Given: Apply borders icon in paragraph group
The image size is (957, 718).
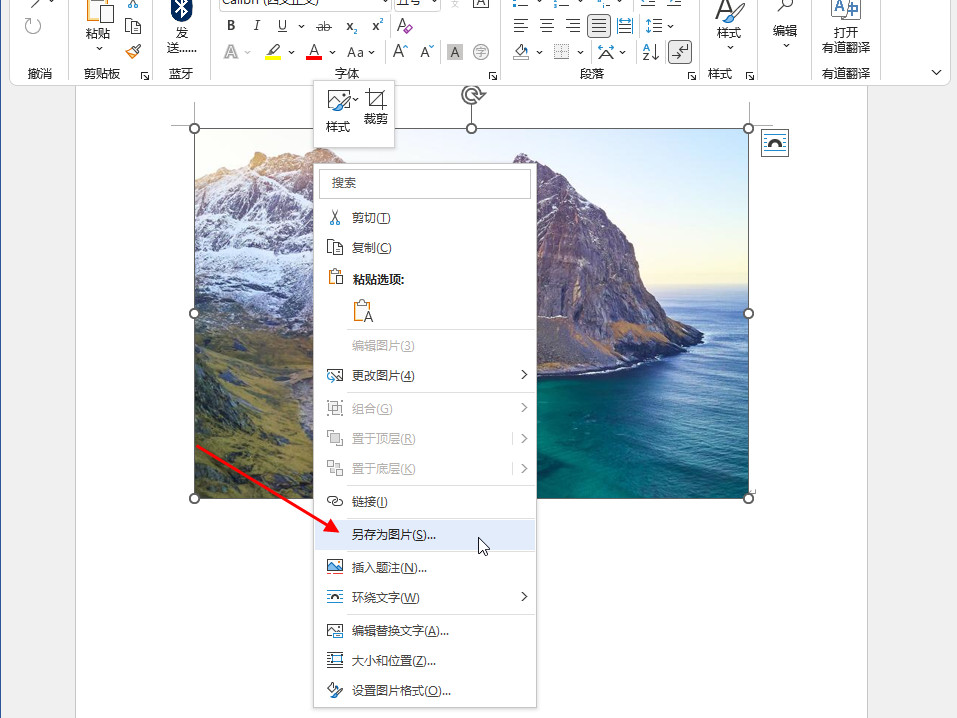Looking at the screenshot, I should 561,52.
